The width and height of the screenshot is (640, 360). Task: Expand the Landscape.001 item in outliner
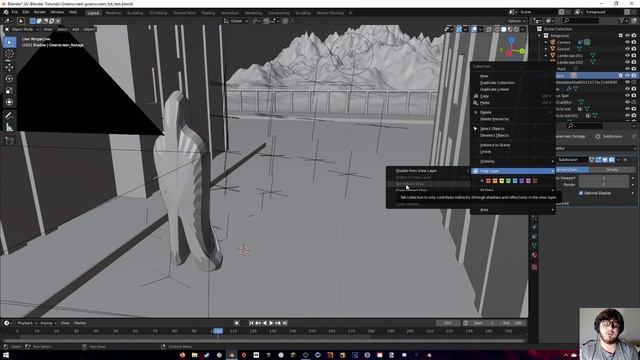(x=546, y=56)
